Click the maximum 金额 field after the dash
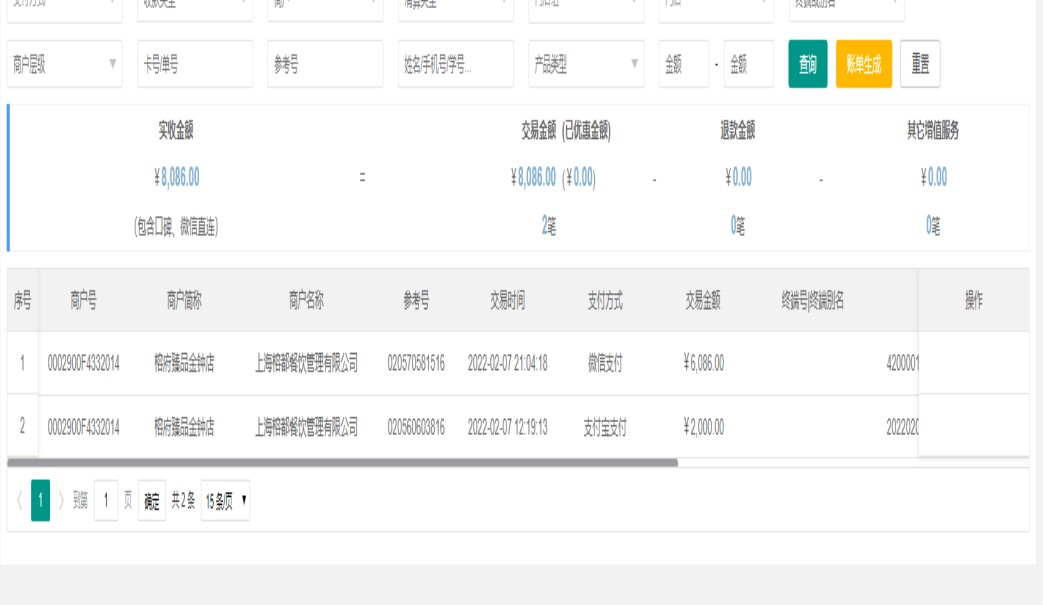 (x=749, y=65)
